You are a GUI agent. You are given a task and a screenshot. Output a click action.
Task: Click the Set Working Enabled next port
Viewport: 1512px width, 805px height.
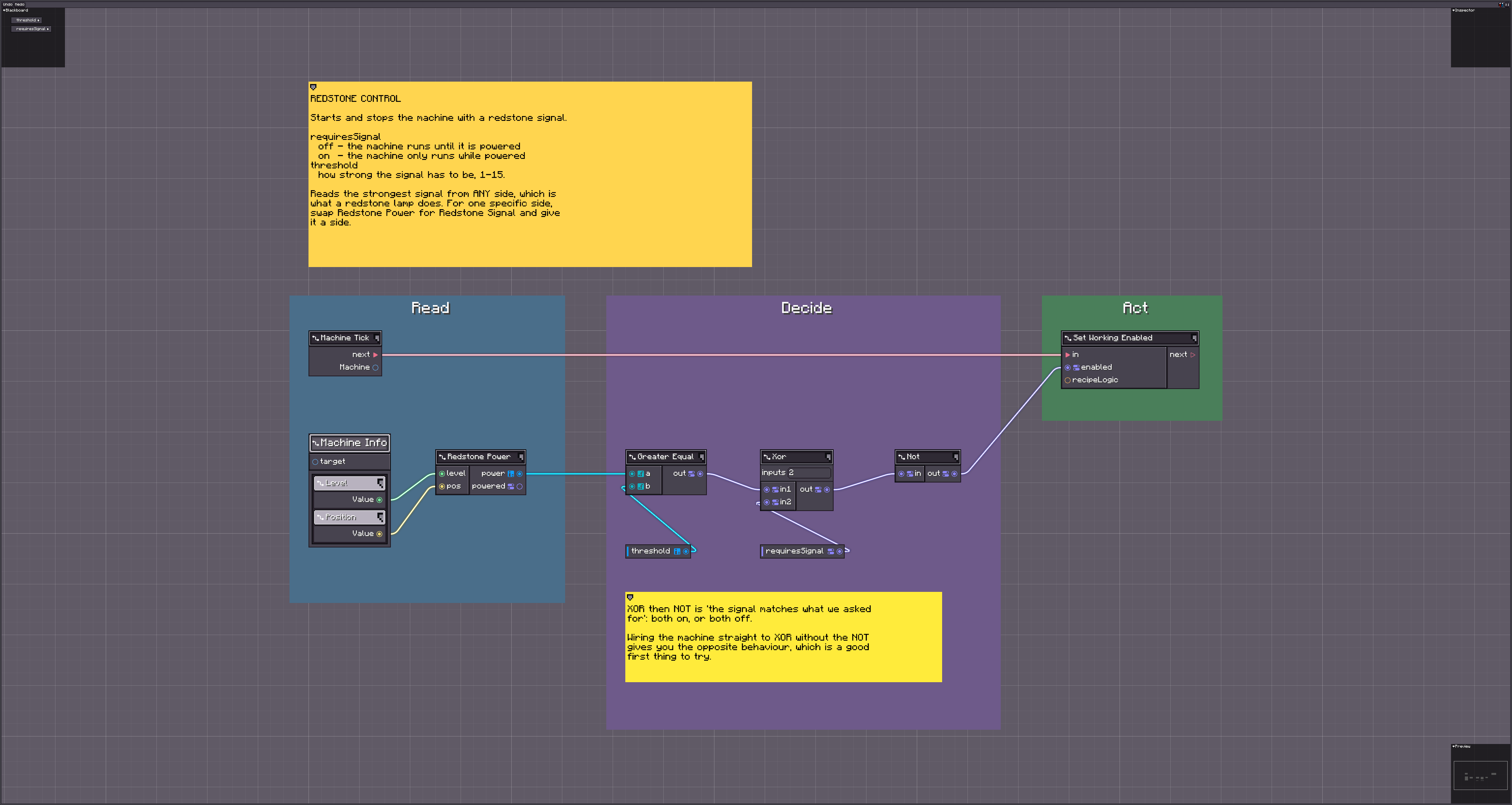[1193, 355]
